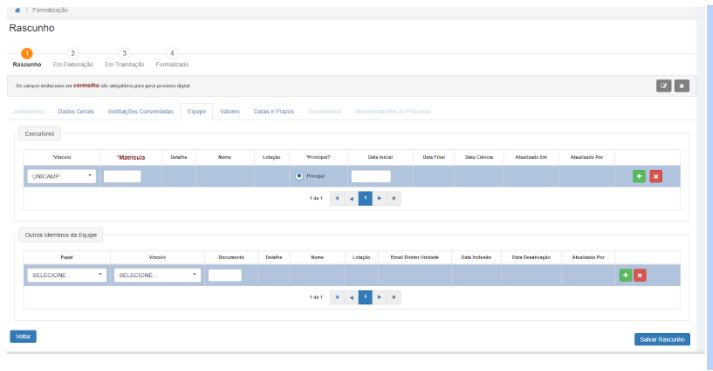
Task: Go to next page in Executores pager
Action: pyautogui.click(x=379, y=198)
